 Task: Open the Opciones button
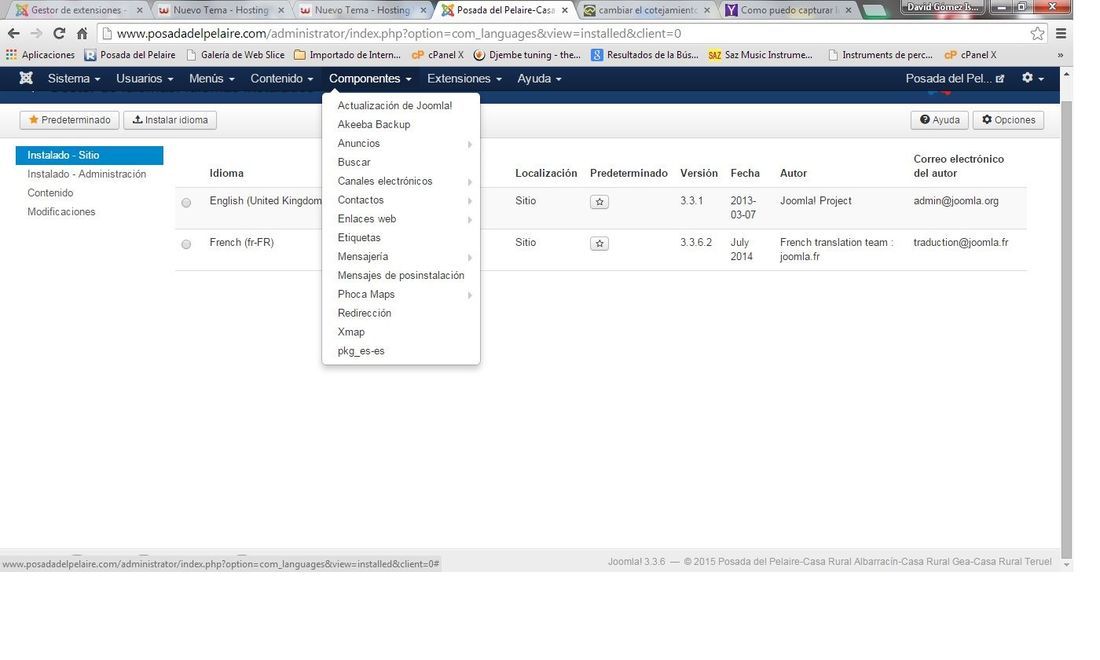[x=1008, y=120]
